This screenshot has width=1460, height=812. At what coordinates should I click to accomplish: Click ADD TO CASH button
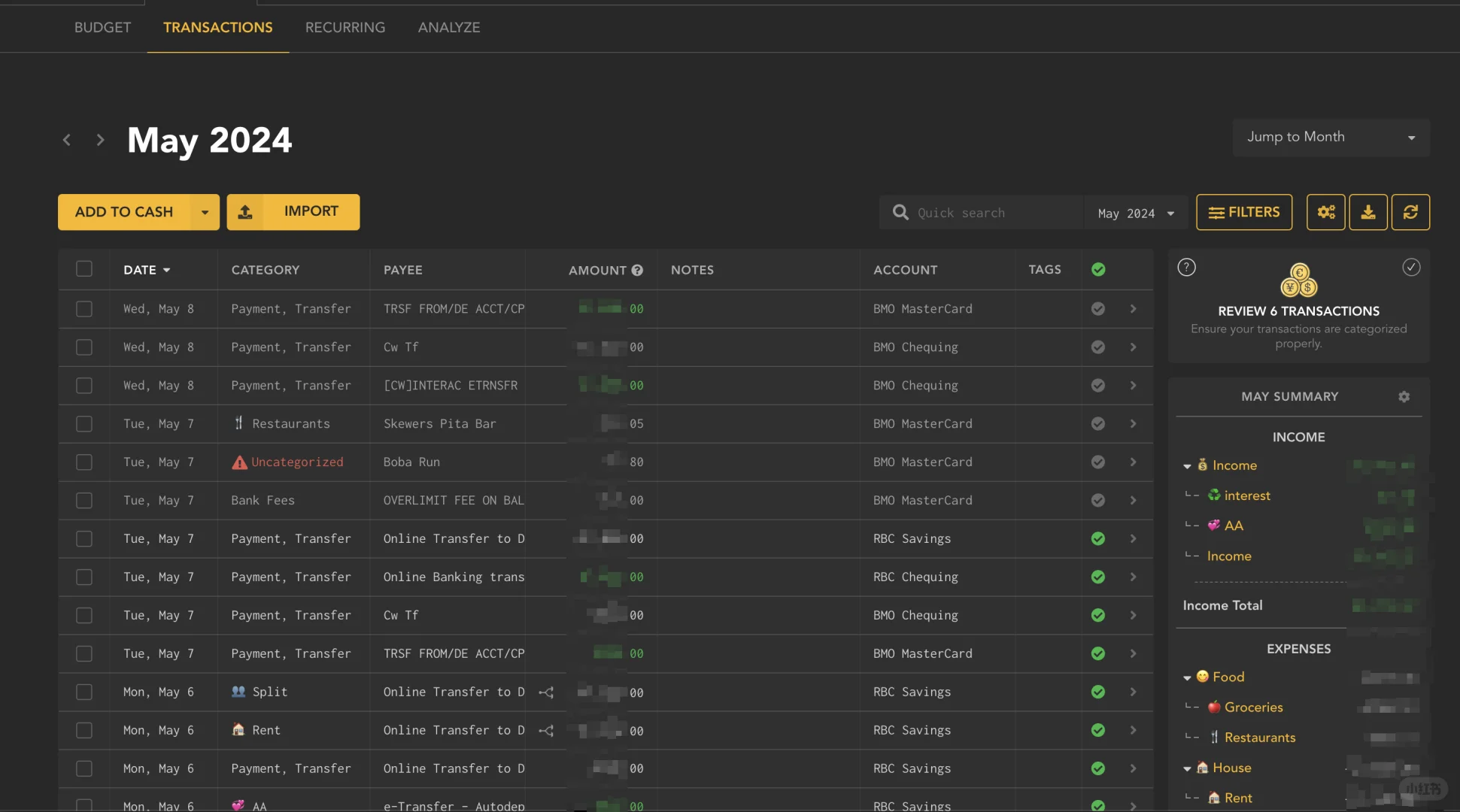(x=124, y=212)
